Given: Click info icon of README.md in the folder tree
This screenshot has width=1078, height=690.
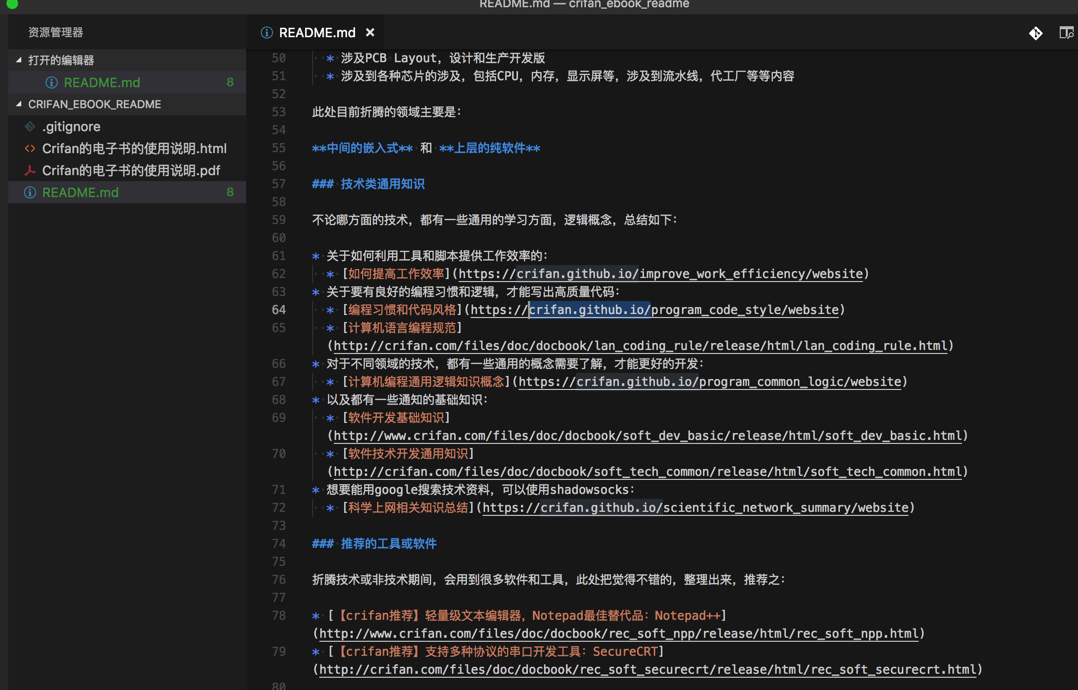Looking at the screenshot, I should tap(30, 192).
